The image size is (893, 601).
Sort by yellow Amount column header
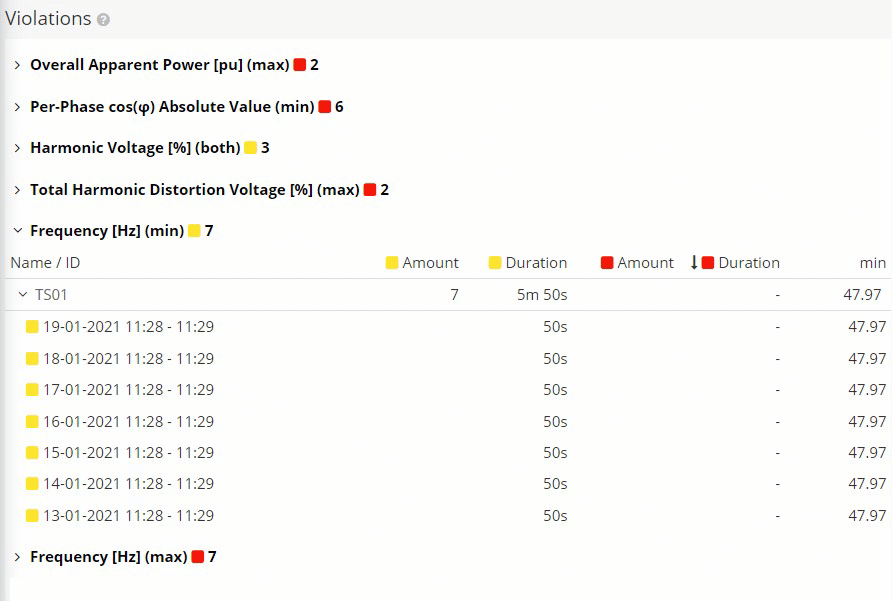tap(430, 263)
